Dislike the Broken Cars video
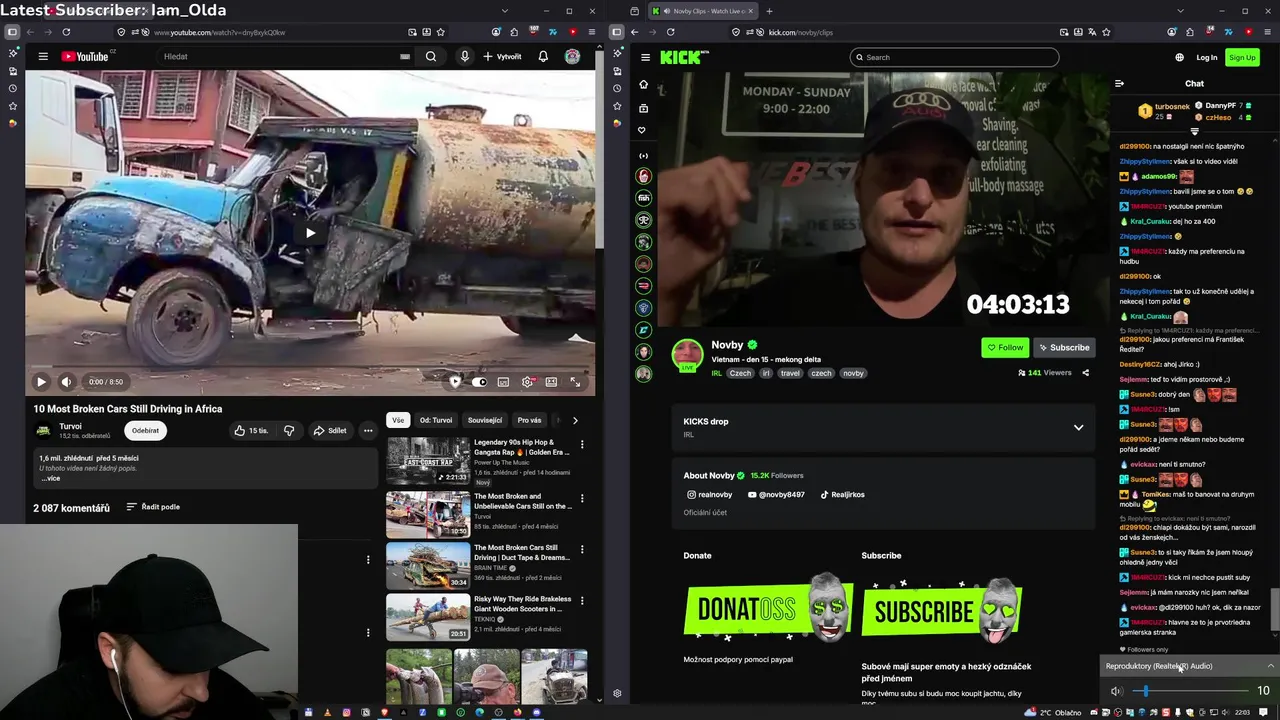 pos(289,431)
